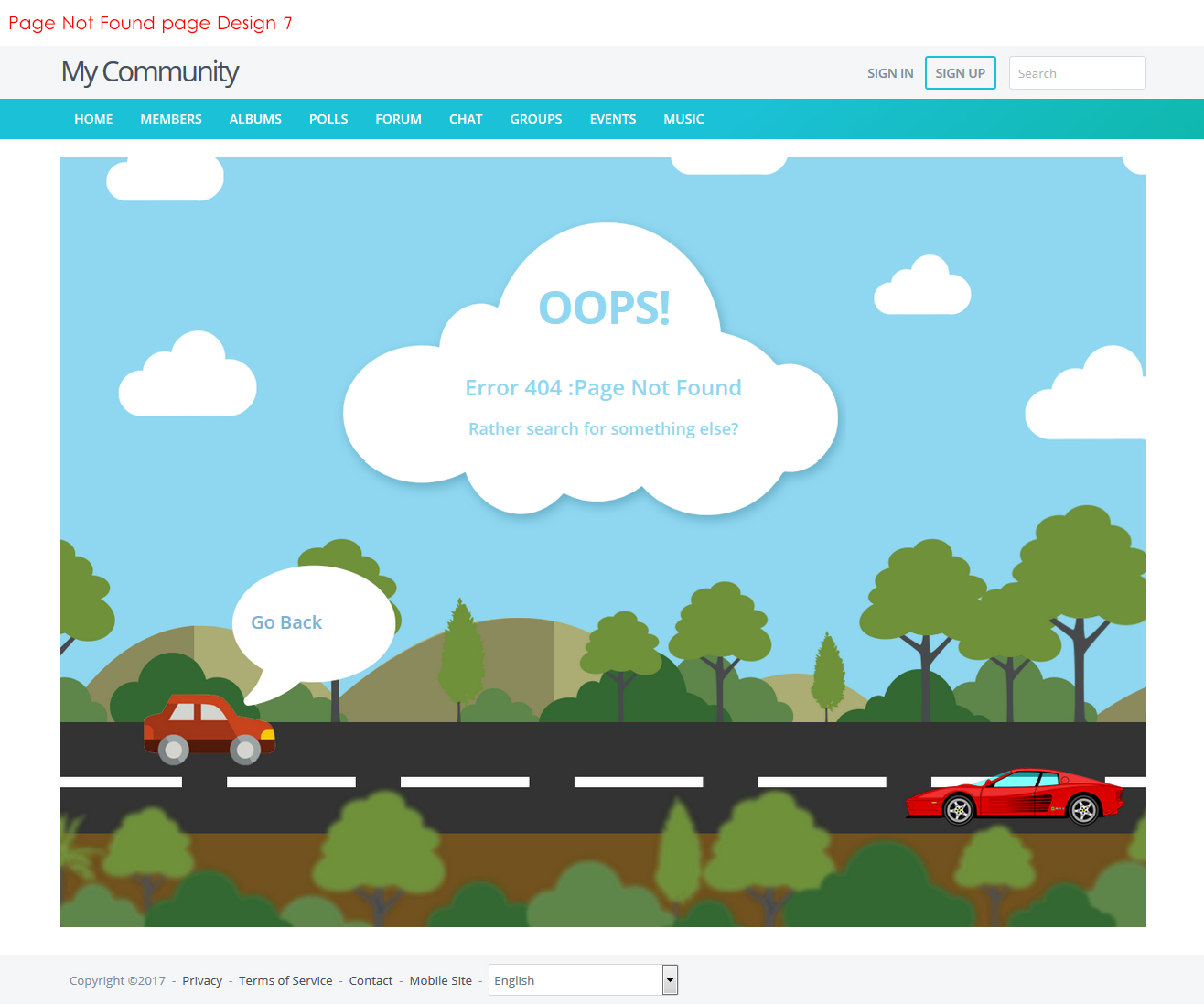Click the SIGN IN link
Viewport: 1204px width, 1005px height.
click(x=889, y=73)
